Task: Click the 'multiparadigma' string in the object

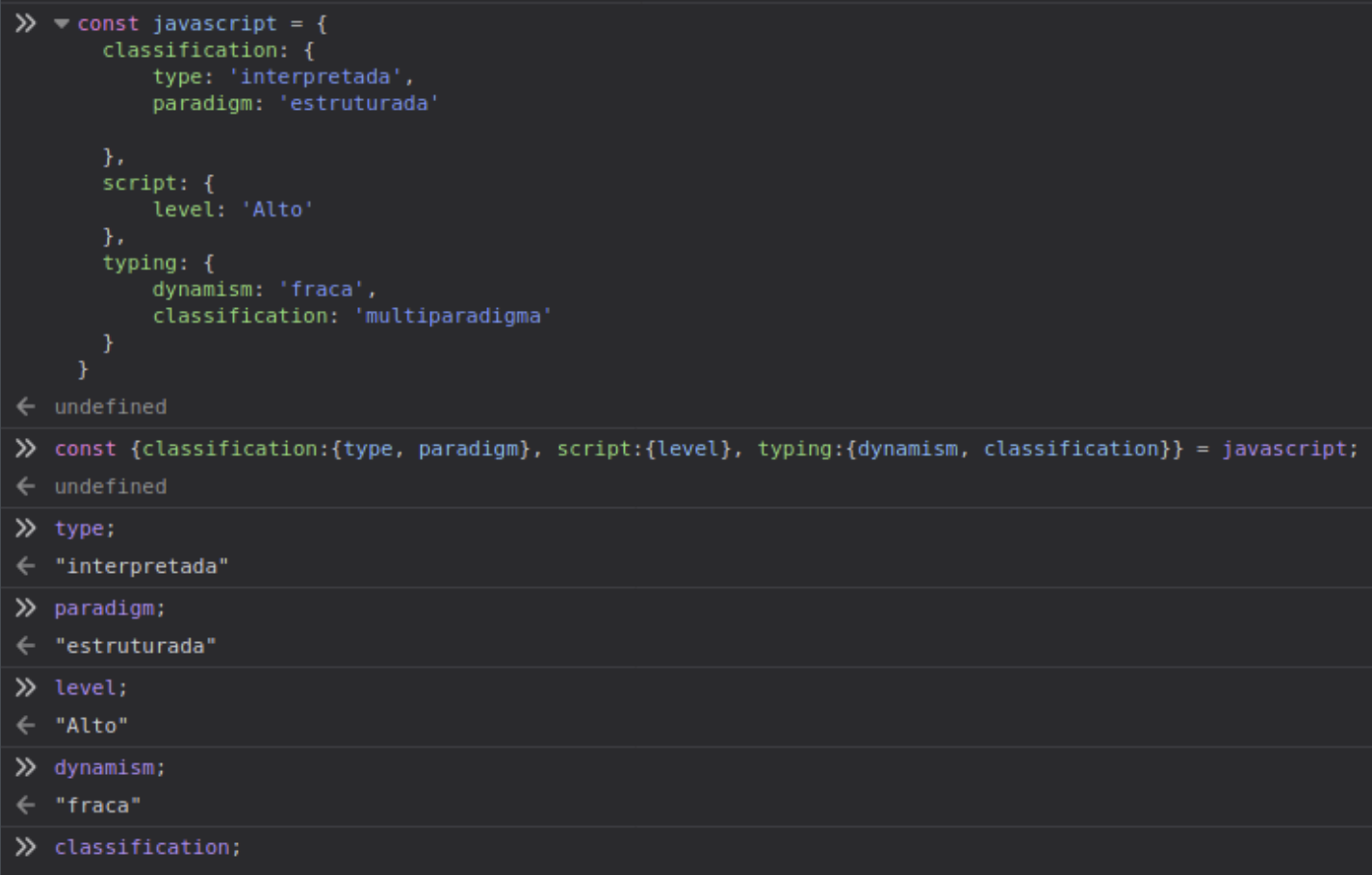Action: [453, 316]
